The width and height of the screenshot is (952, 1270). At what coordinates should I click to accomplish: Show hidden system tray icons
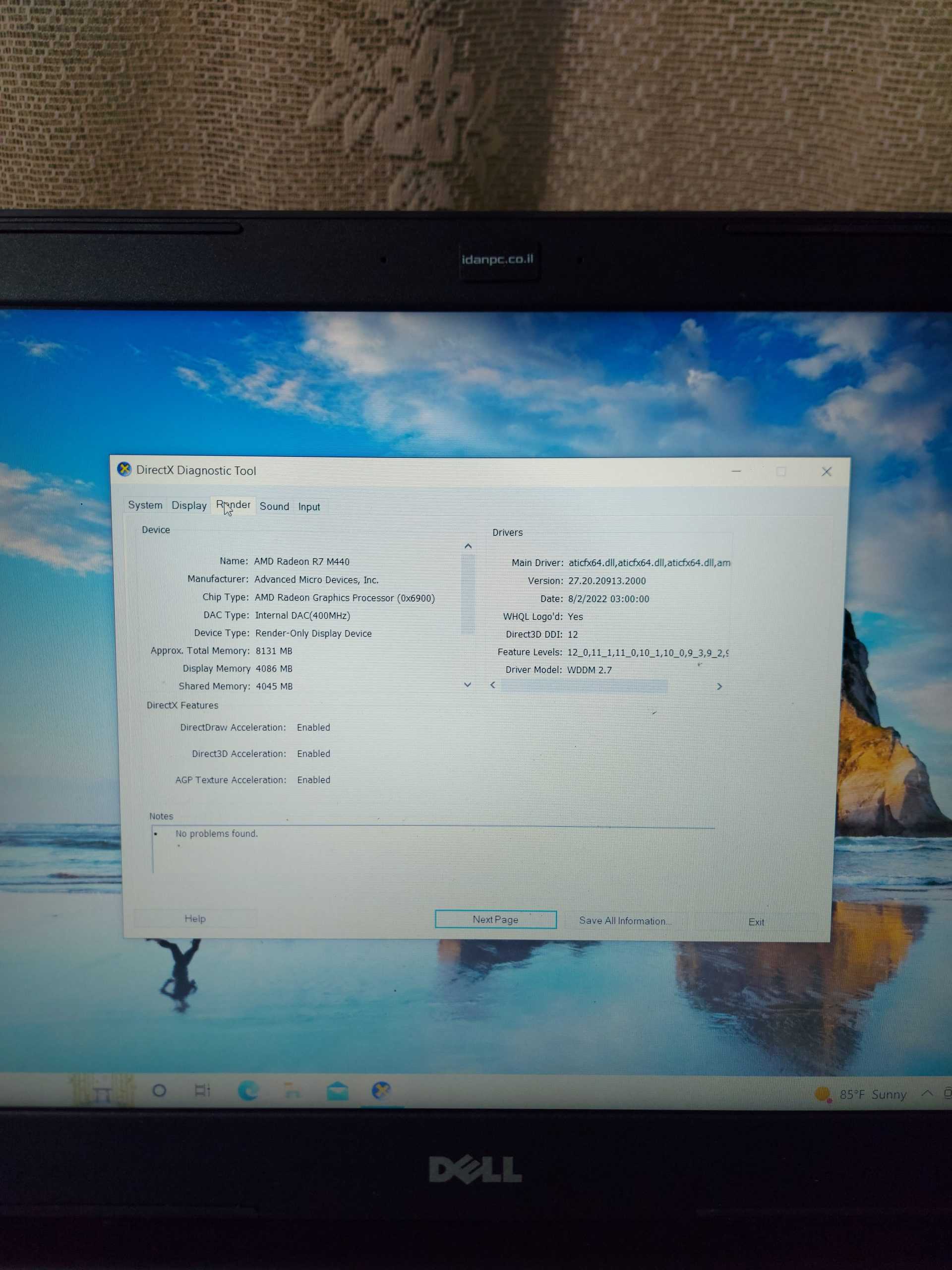coord(927,1093)
